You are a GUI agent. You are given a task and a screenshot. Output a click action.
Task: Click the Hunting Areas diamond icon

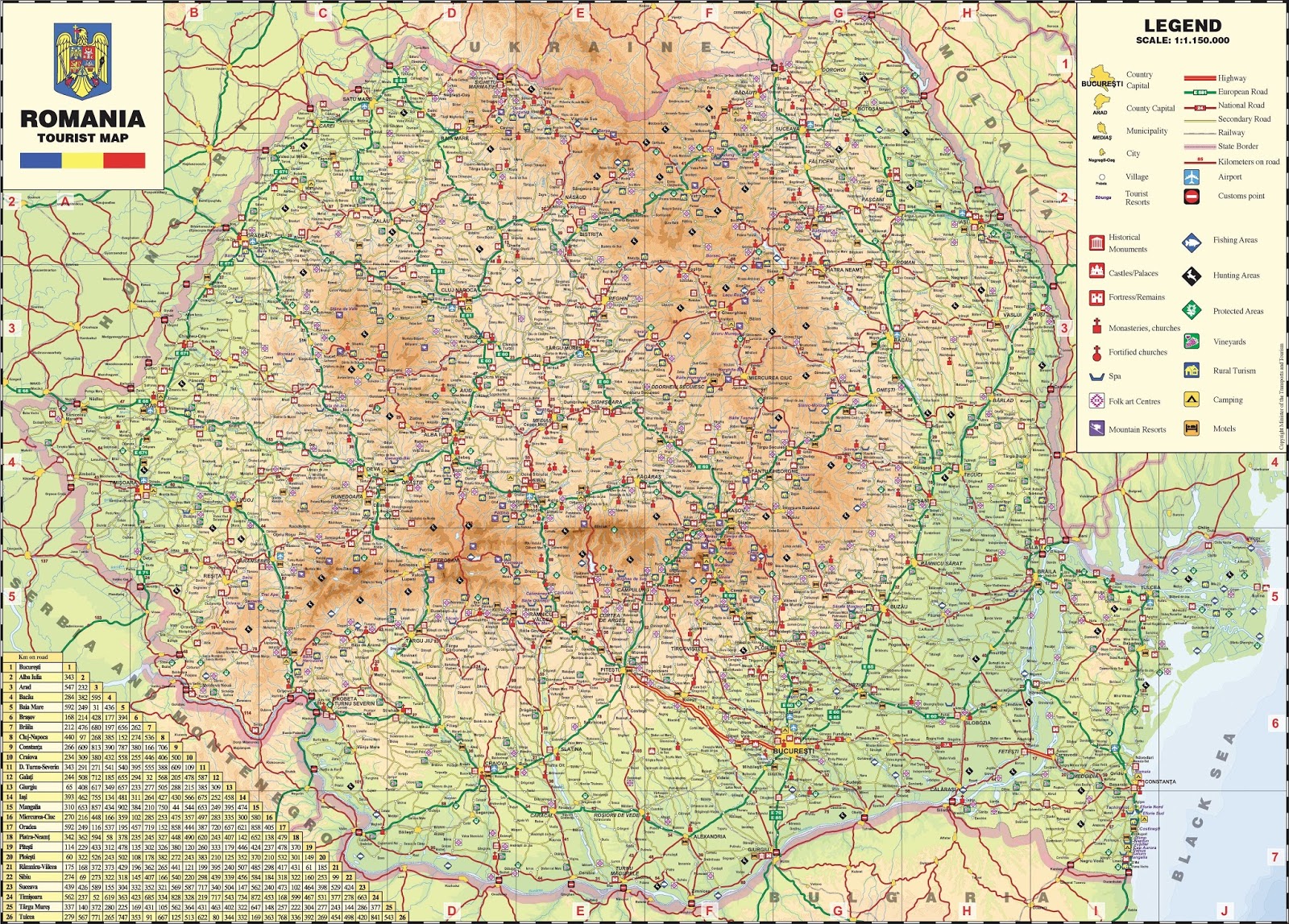pos(1192,274)
